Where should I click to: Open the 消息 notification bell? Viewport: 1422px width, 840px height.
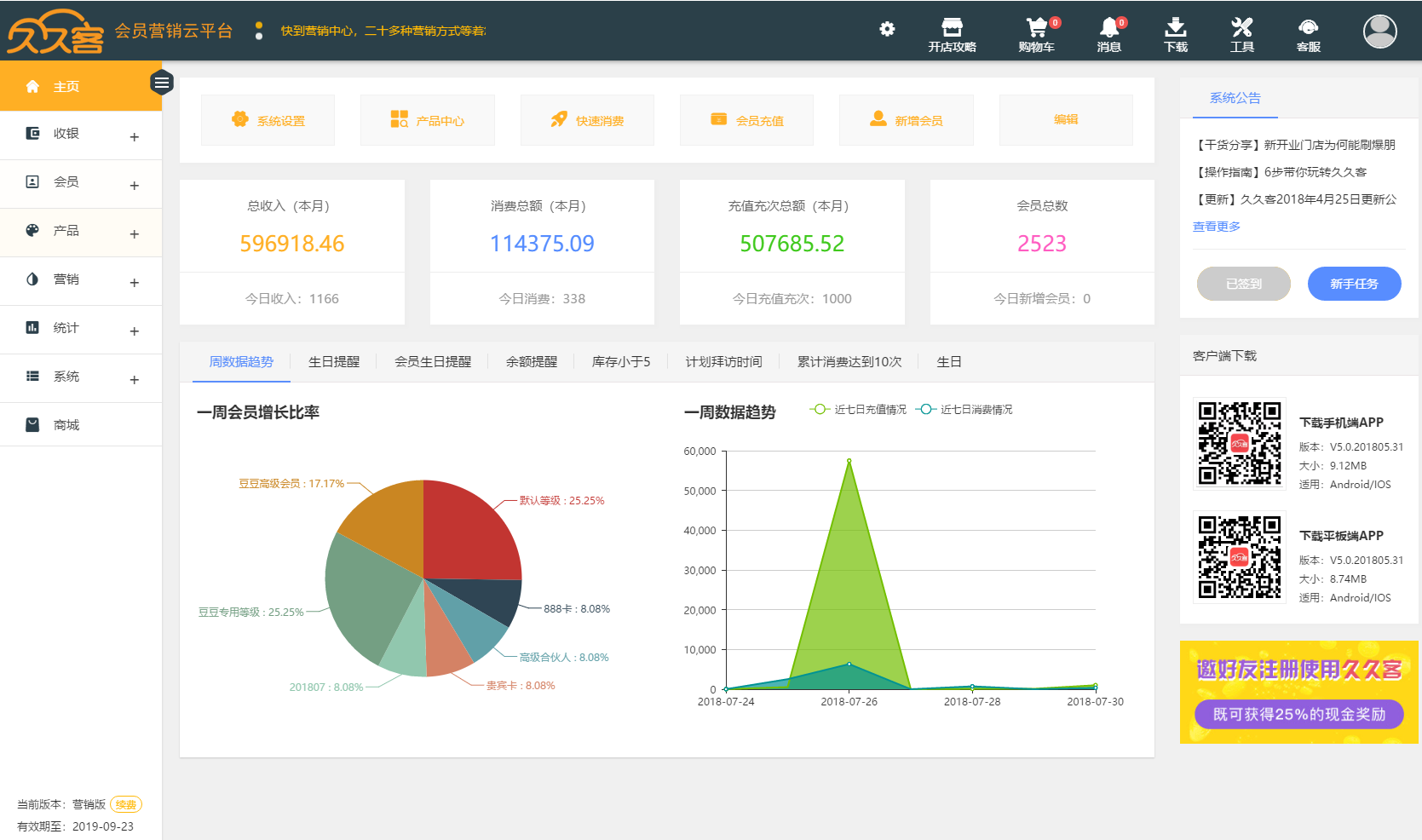coord(1108,34)
